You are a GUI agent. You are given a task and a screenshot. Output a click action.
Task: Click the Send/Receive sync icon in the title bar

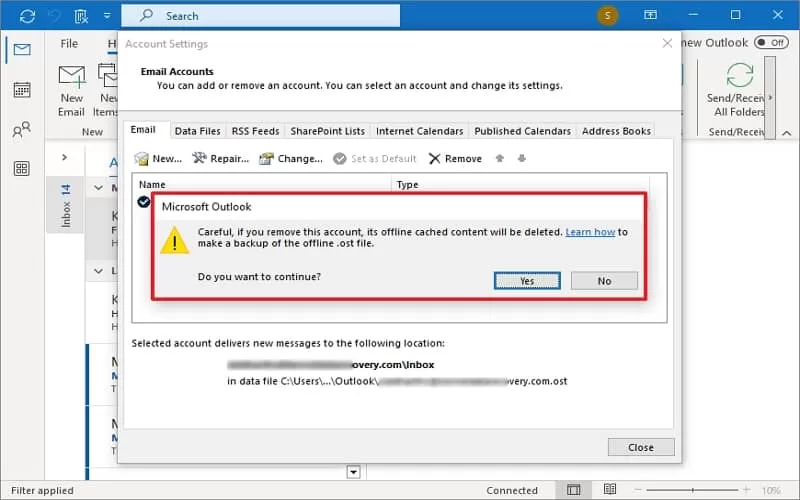coord(27,16)
